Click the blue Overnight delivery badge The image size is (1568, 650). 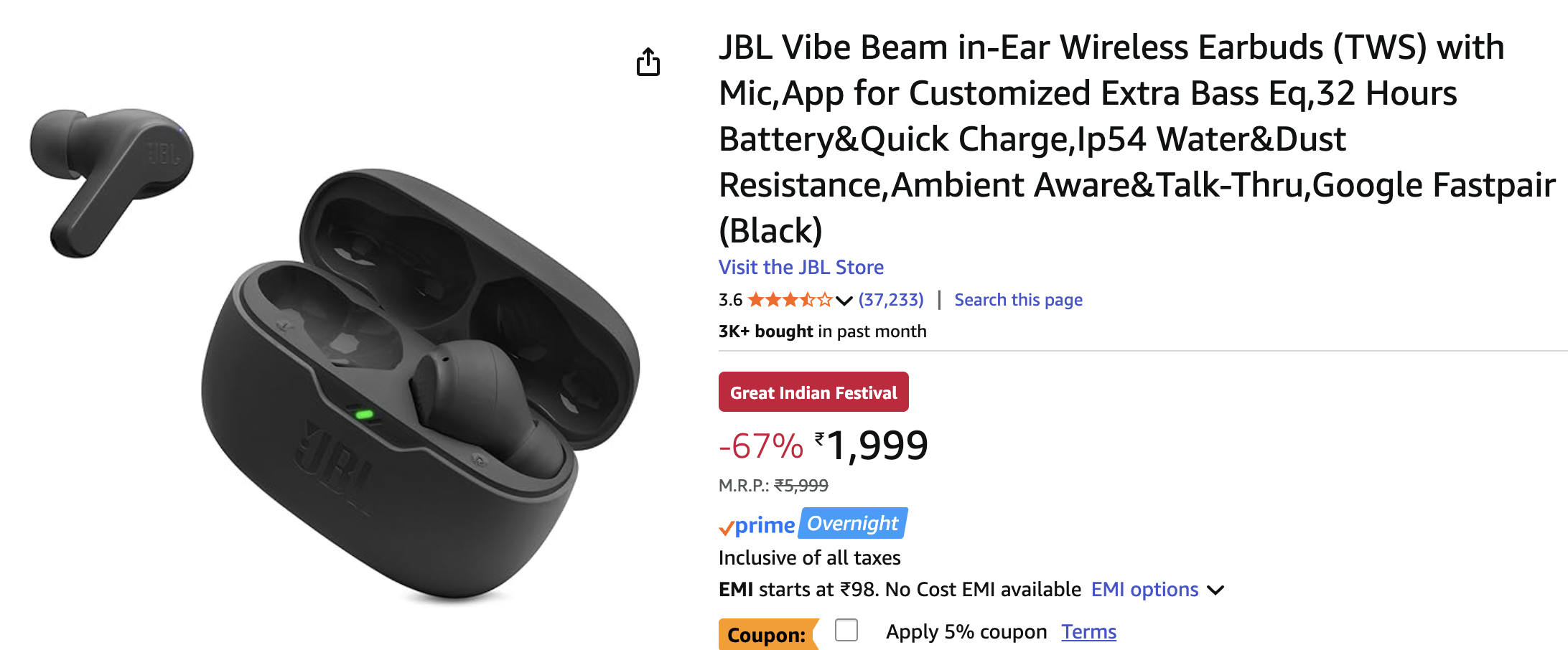(853, 524)
